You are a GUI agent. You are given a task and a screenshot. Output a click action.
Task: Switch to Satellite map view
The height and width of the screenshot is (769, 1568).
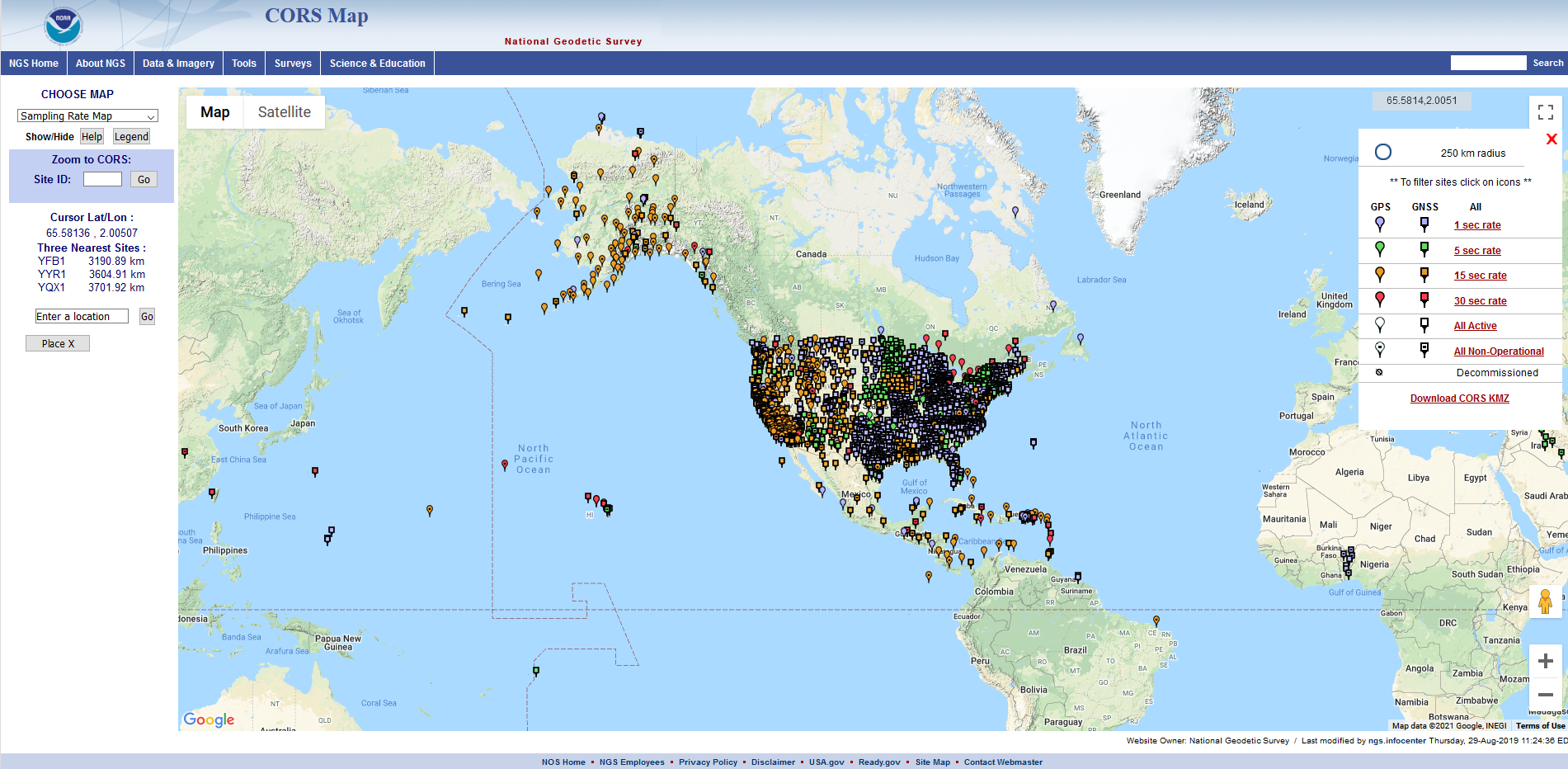tap(284, 112)
